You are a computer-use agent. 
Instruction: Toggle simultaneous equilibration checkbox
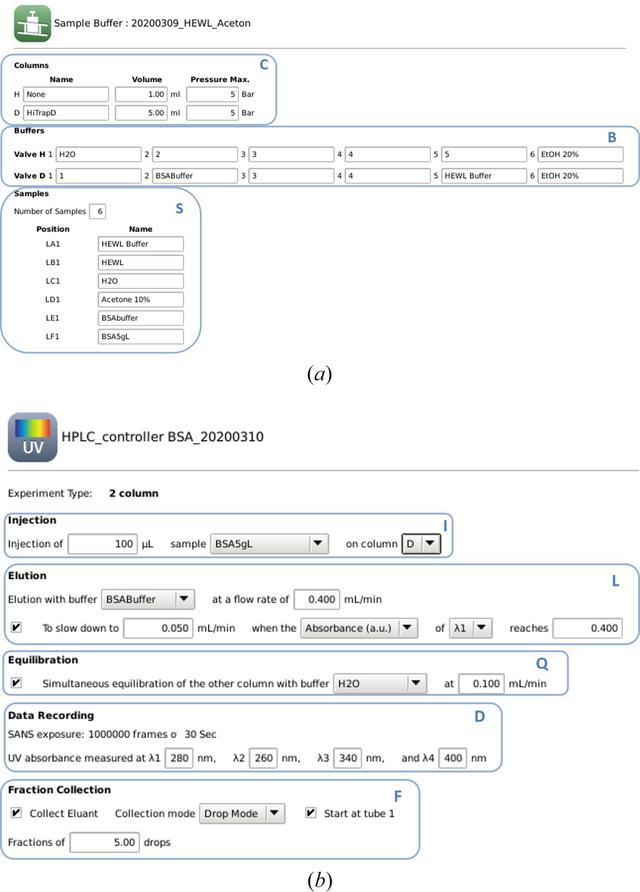point(16,683)
